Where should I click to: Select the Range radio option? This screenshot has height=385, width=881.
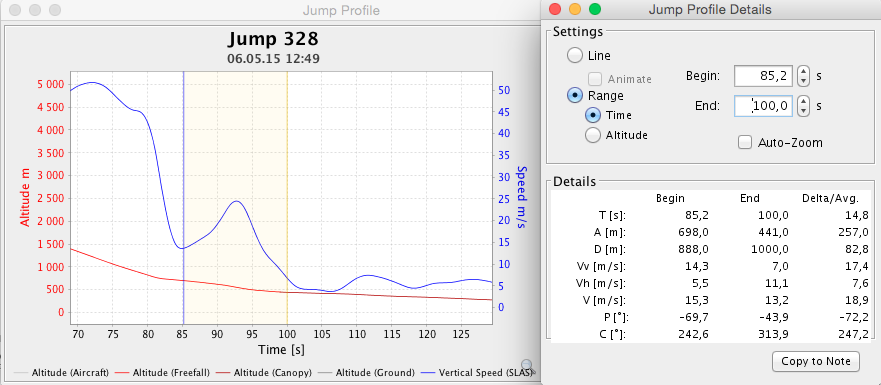click(575, 96)
